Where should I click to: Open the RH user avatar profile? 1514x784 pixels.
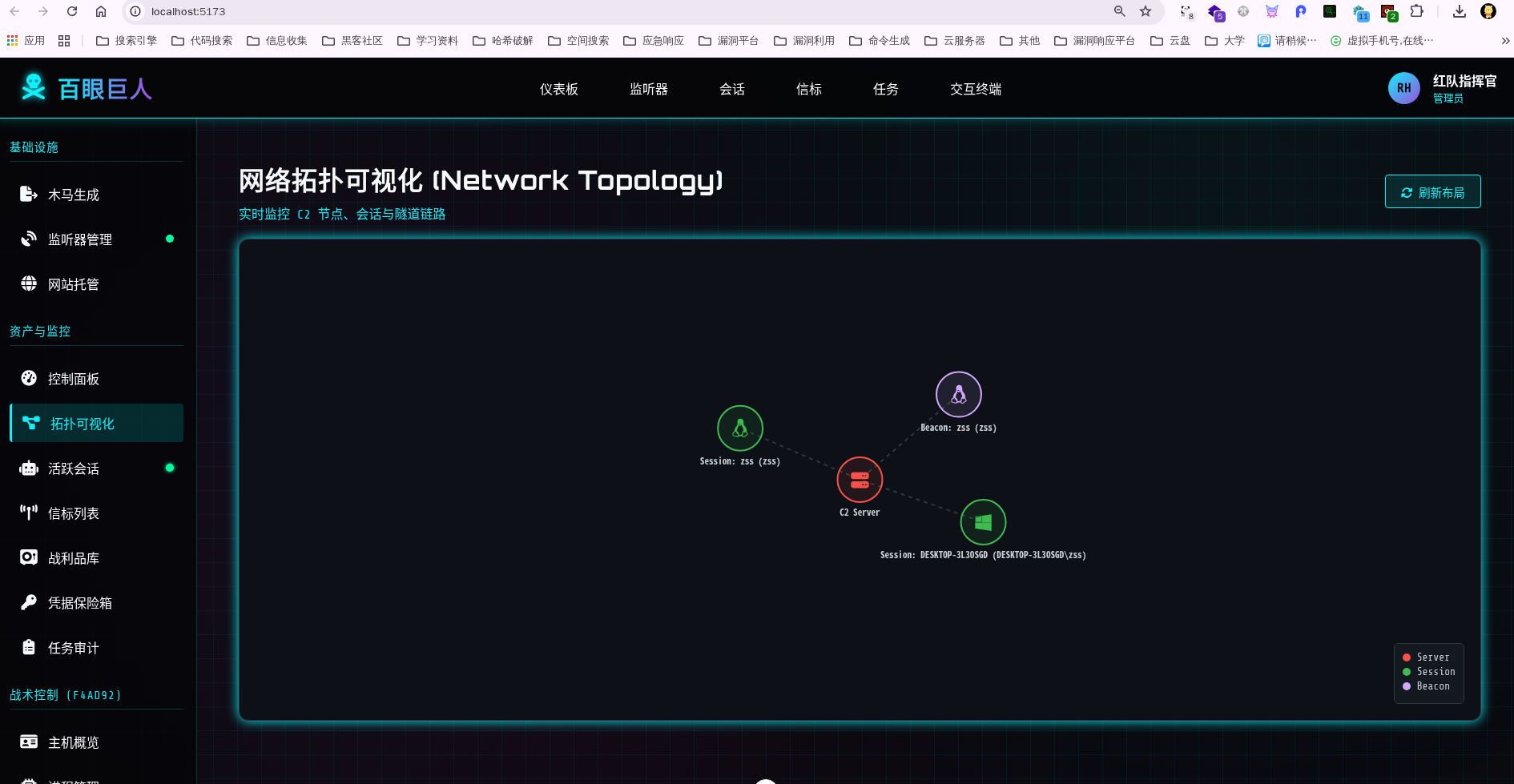(1403, 88)
